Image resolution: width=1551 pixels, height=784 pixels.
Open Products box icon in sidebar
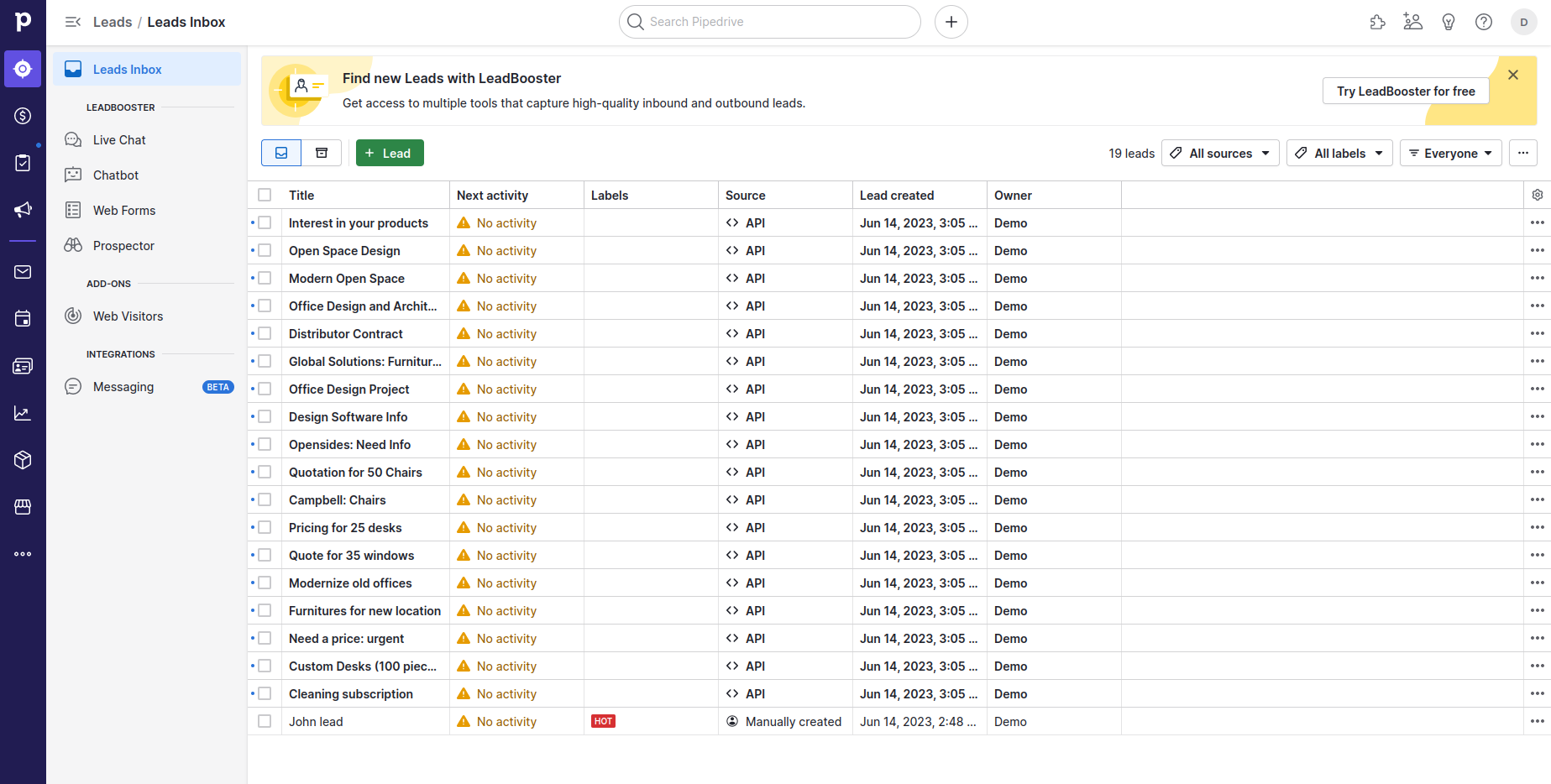[23, 460]
